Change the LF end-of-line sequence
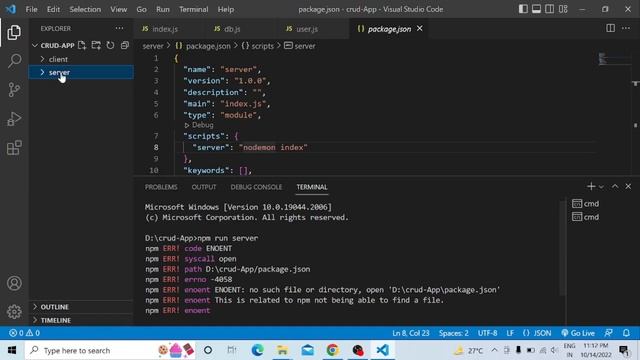The width and height of the screenshot is (640, 360). point(510,333)
